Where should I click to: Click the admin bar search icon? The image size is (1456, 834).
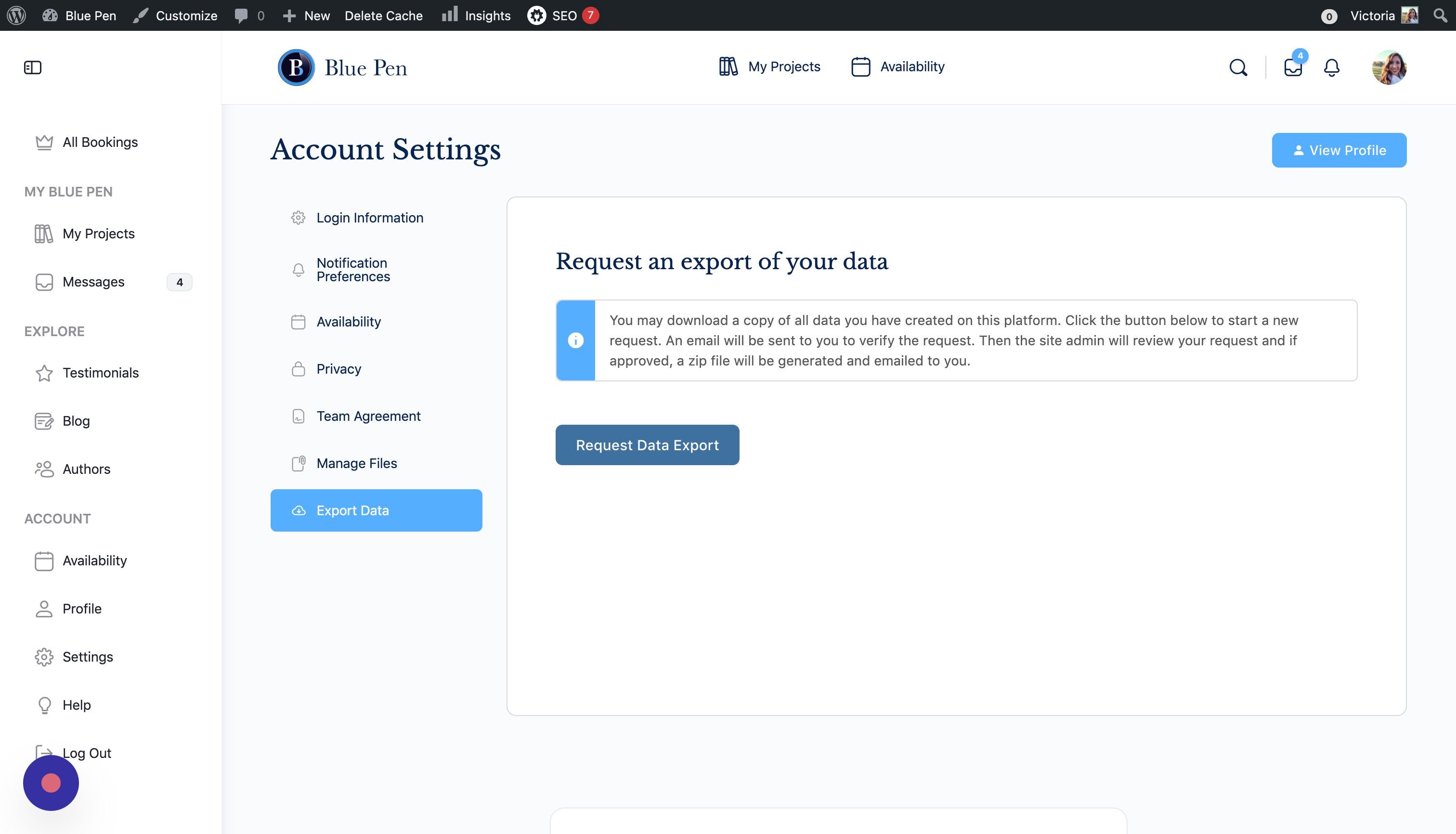[x=1440, y=15]
